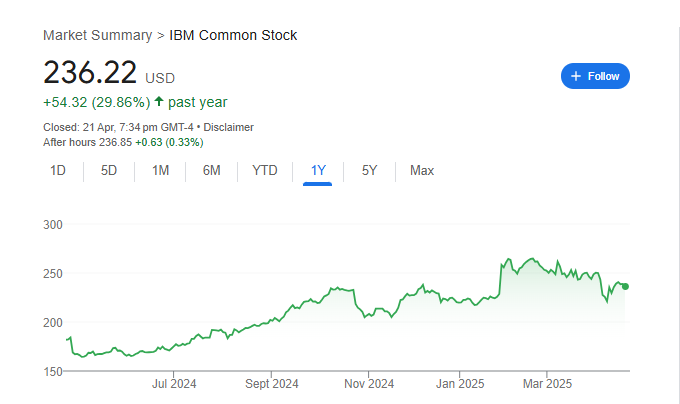Image resolution: width=680 pixels, height=404 pixels.
Task: Click the Jul 2024 axis label
Action: coord(174,384)
